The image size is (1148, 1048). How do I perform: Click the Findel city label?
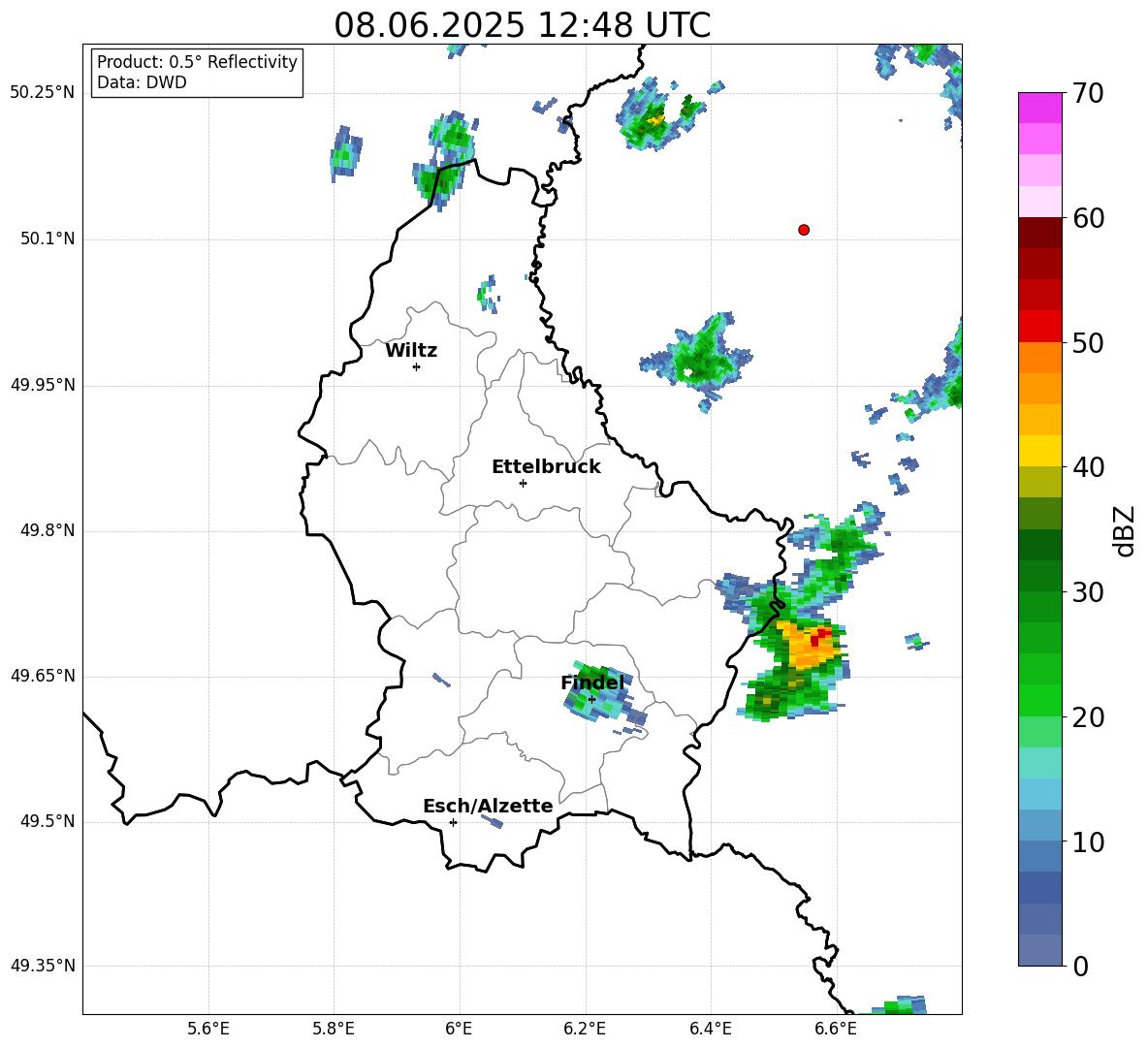[592, 683]
